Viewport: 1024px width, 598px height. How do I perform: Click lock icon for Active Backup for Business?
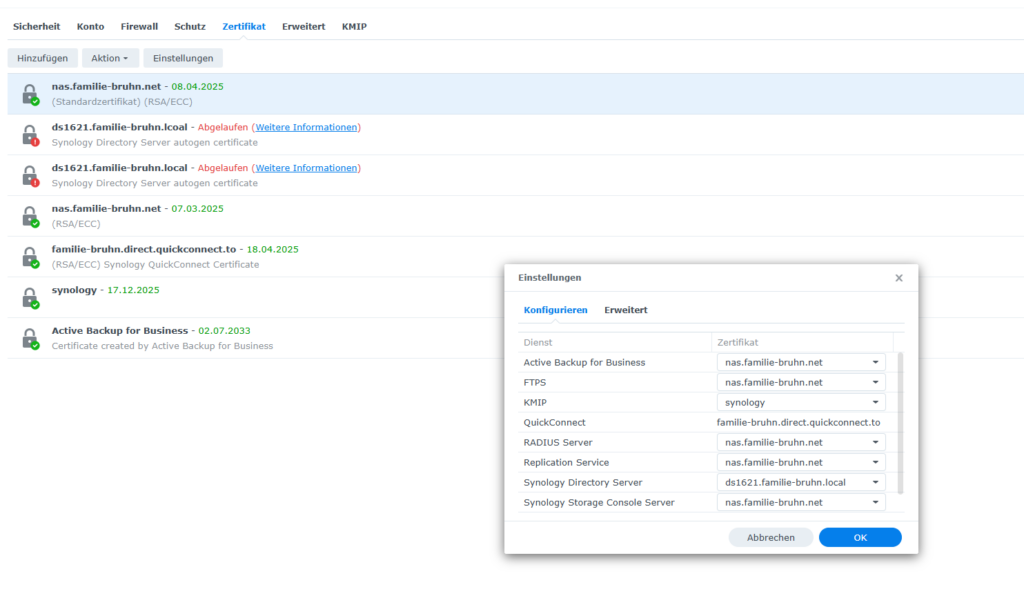[30, 338]
